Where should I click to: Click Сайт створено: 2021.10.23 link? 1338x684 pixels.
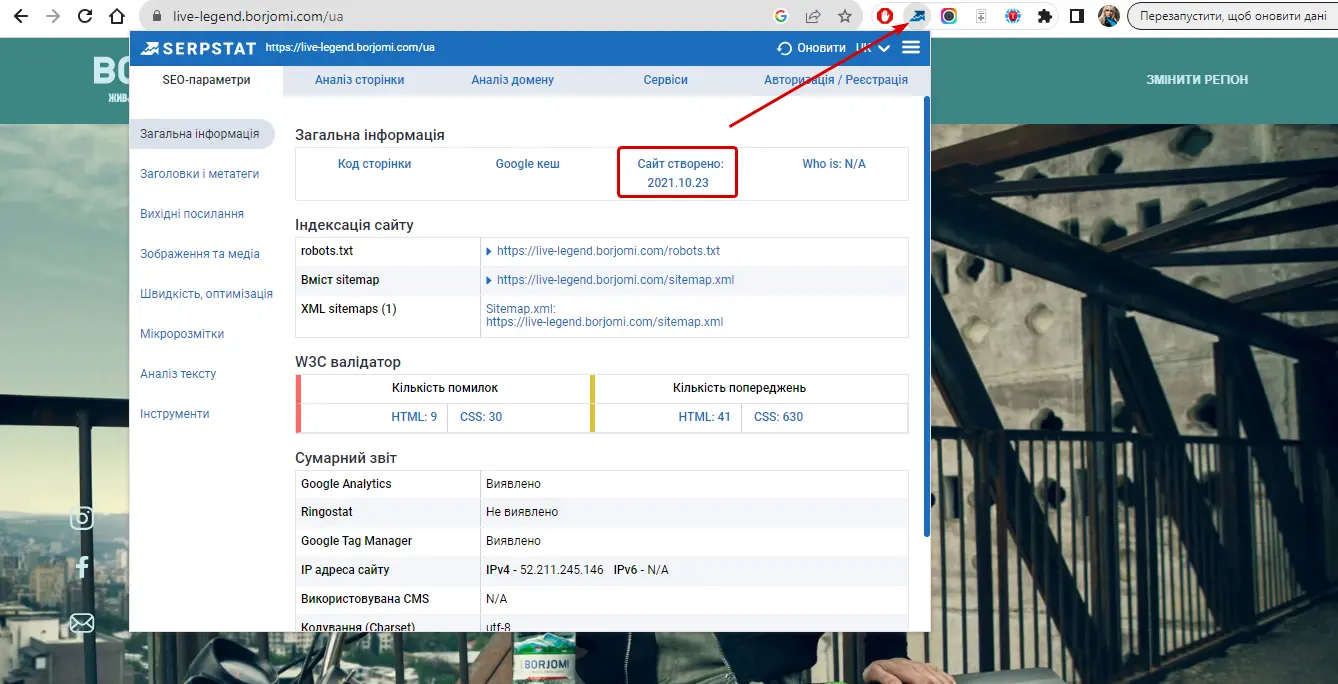[x=678, y=174]
